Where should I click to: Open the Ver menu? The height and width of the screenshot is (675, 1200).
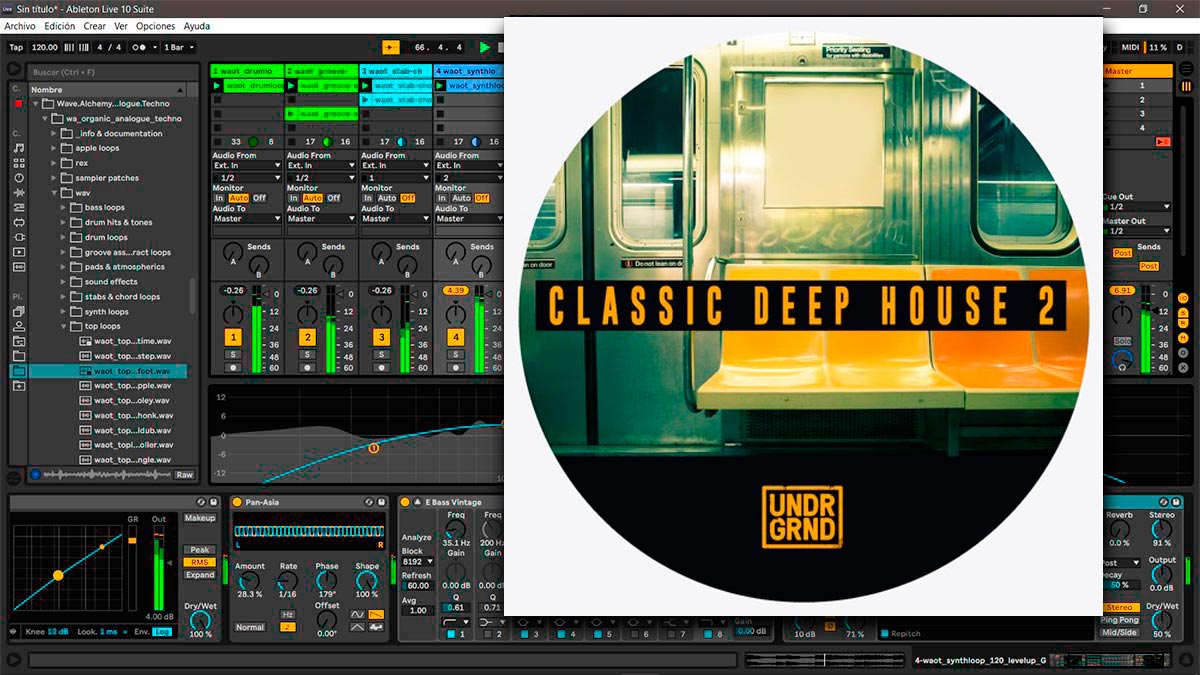point(121,26)
